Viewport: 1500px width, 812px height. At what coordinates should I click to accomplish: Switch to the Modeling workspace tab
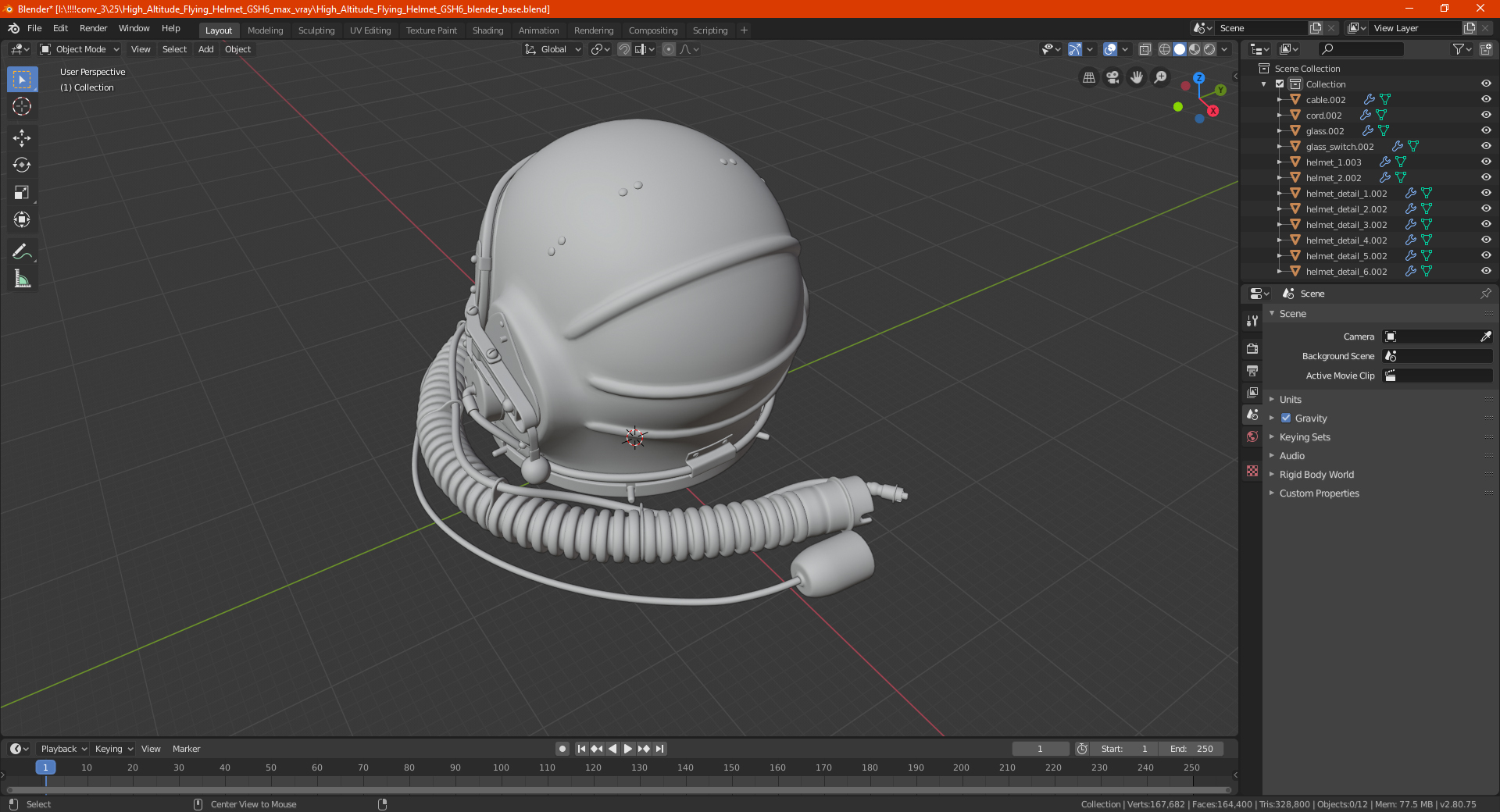click(265, 30)
